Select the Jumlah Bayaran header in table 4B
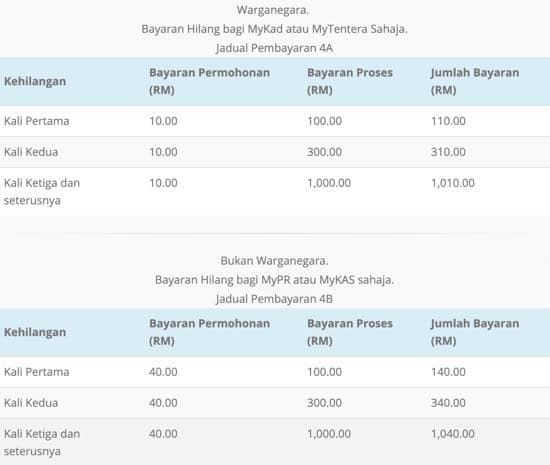This screenshot has width=550, height=465. coord(475,332)
